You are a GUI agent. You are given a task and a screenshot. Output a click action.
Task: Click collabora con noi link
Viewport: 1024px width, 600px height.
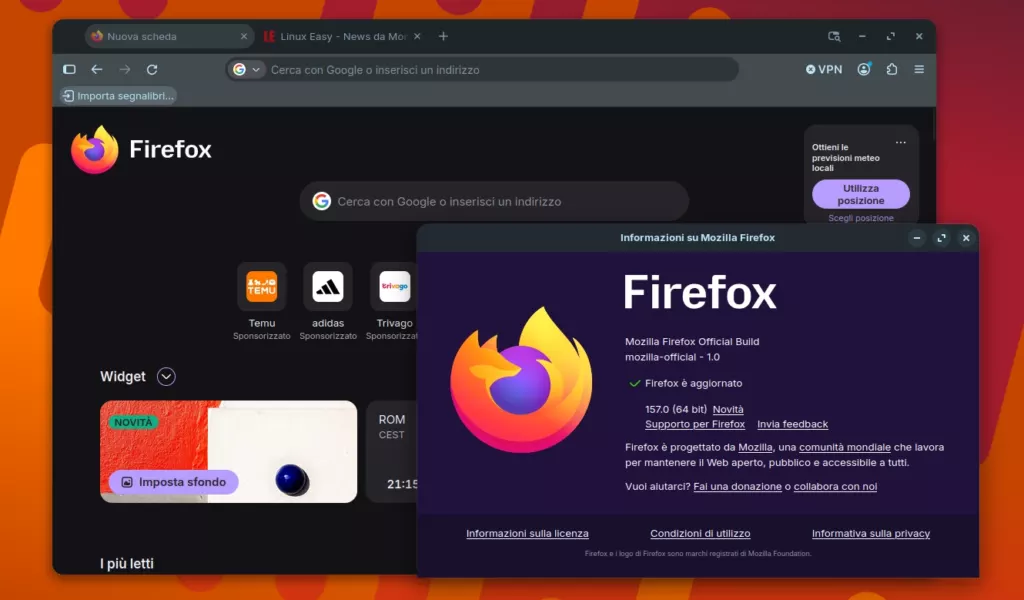tap(835, 486)
